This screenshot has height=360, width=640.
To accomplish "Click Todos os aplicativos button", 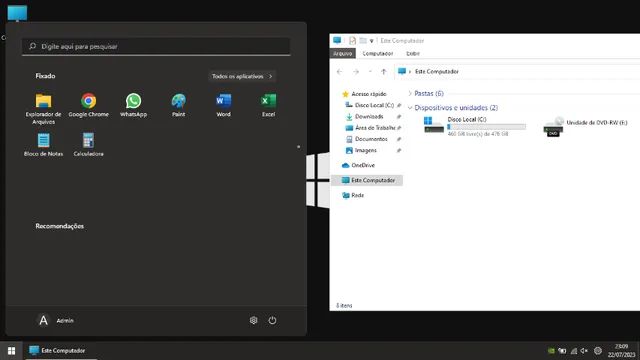I will click(242, 76).
